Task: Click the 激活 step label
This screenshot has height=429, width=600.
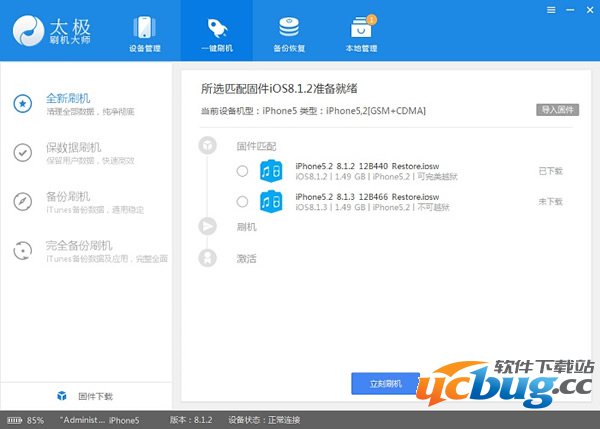Action: coord(246,259)
